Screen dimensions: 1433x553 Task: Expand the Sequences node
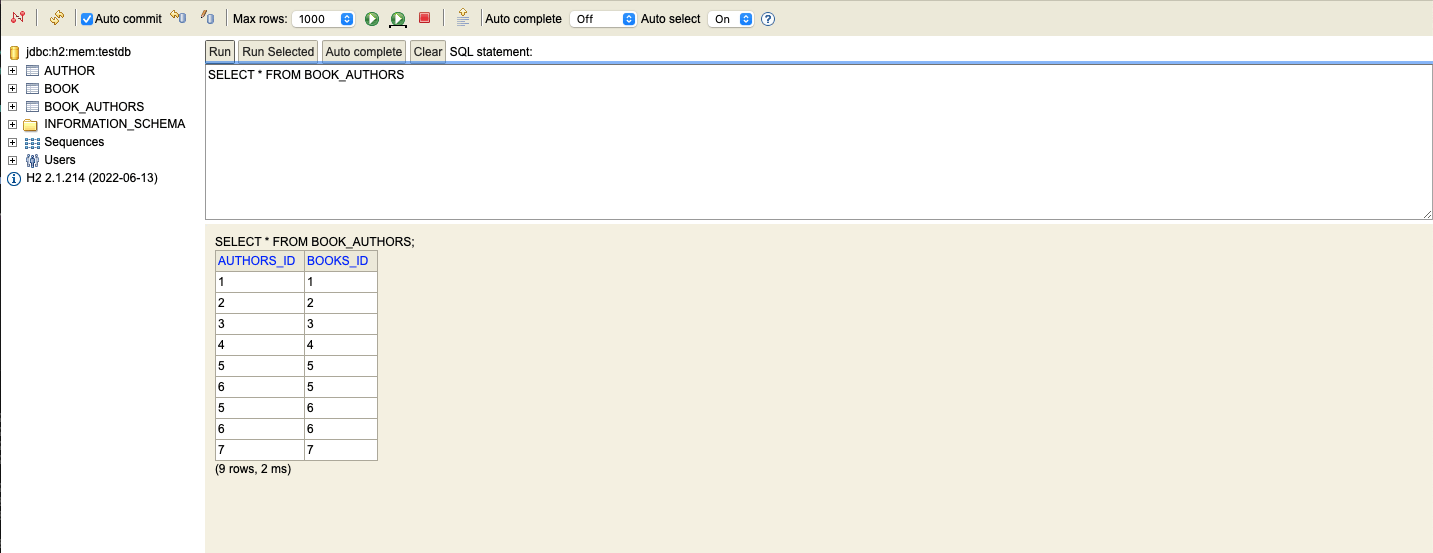(x=13, y=142)
